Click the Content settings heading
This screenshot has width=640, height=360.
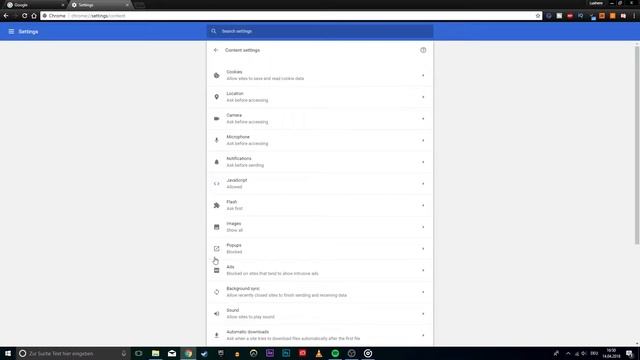[x=242, y=50]
